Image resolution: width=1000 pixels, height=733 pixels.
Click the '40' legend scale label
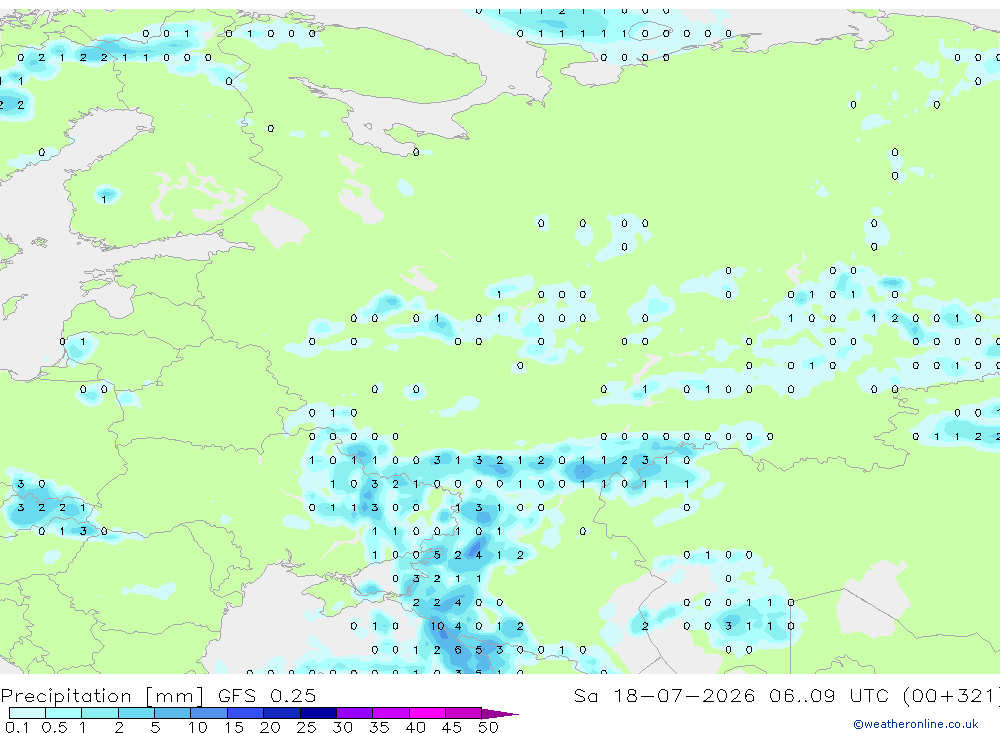pyautogui.click(x=415, y=727)
